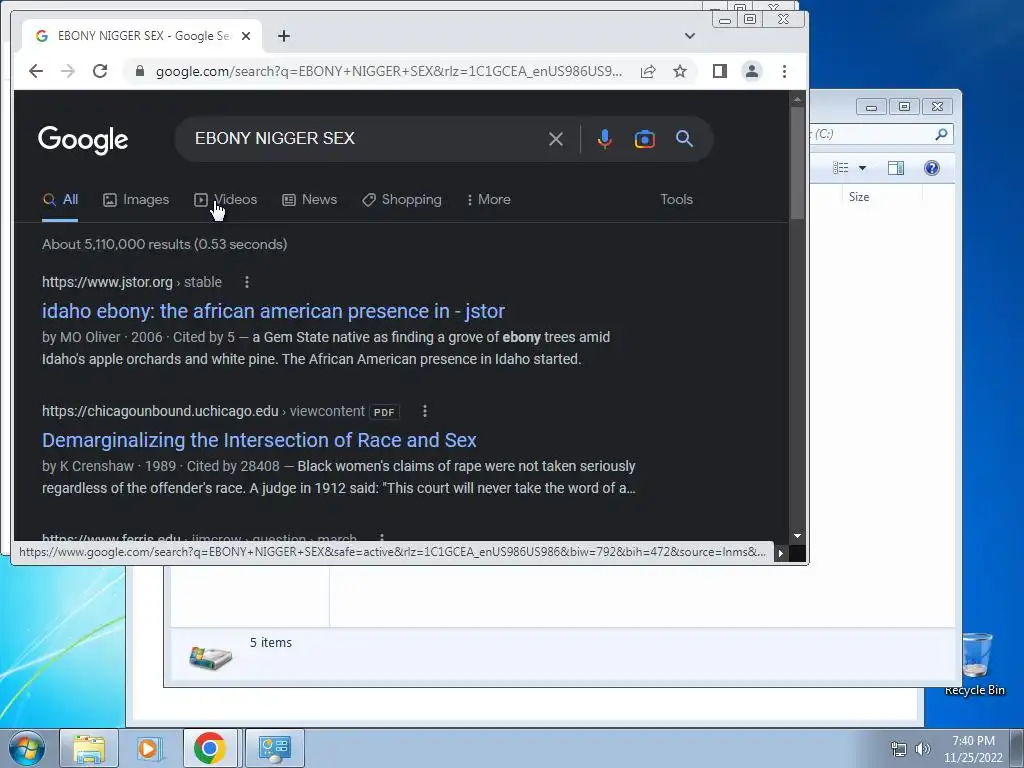1024x768 pixels.
Task: Open the taskbar icon right of Chrome
Action: pyautogui.click(x=274, y=748)
